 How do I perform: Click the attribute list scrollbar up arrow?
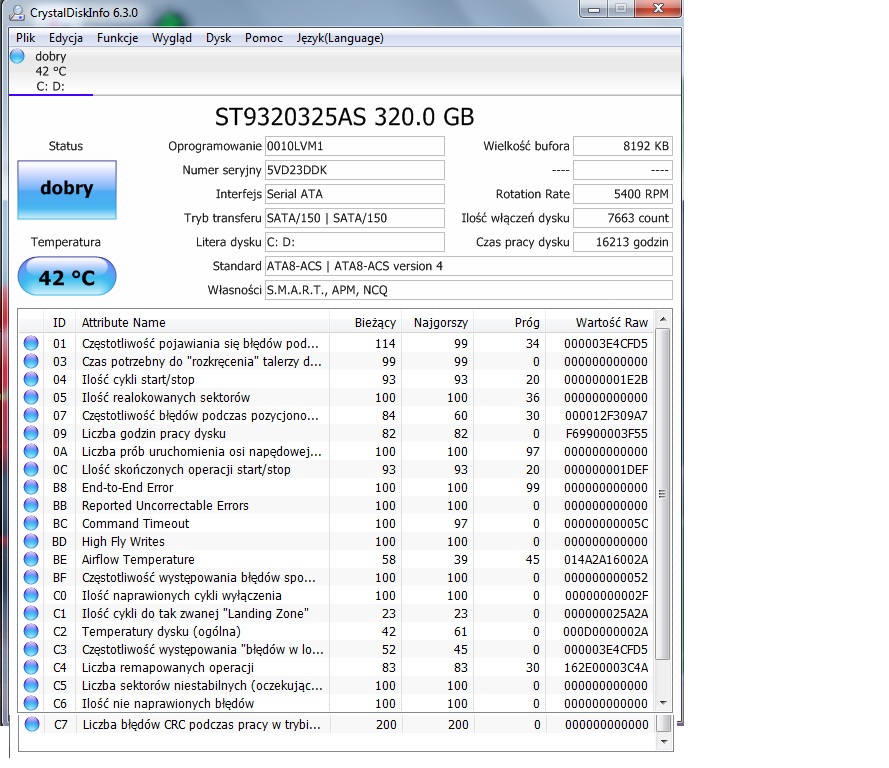click(663, 320)
